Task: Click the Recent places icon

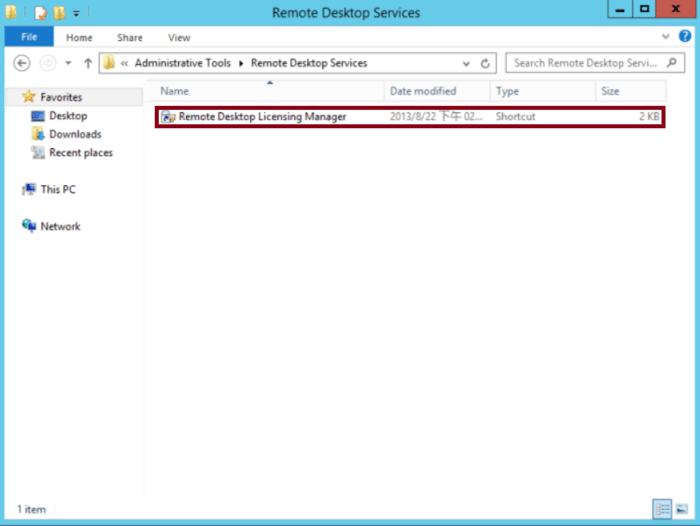Action: point(38,153)
